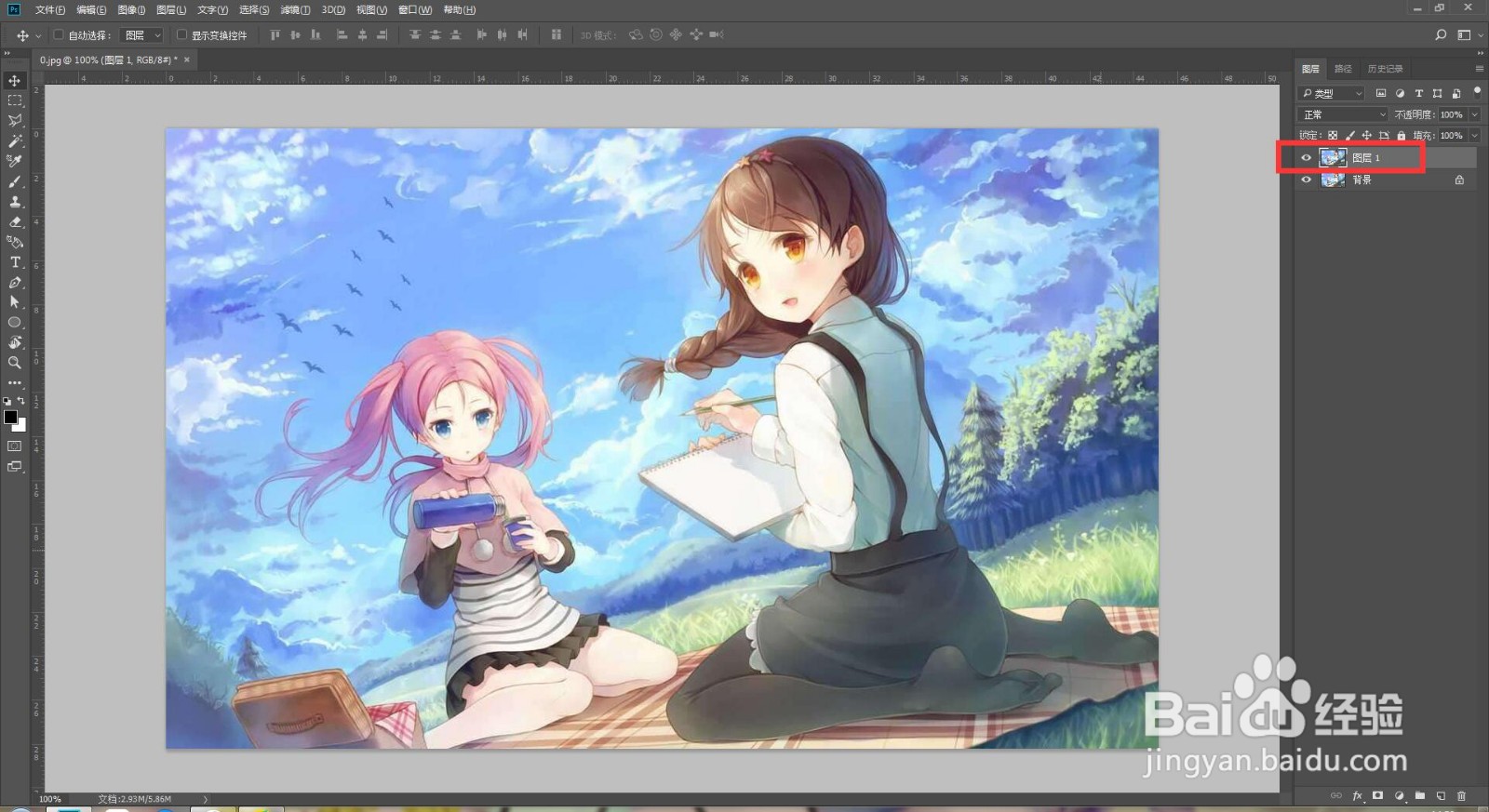Open the 文件(F) menu
1489x812 pixels.
(x=50, y=10)
